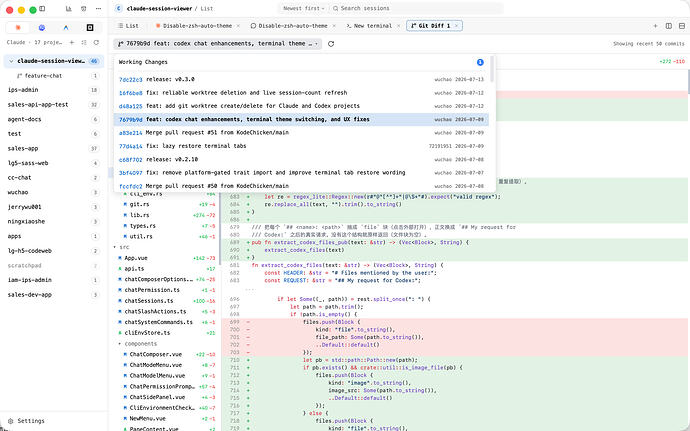Choose commit 16f6be8 fix reliable worktree deletion
Screen dimensions: 690x431
tap(301, 93)
